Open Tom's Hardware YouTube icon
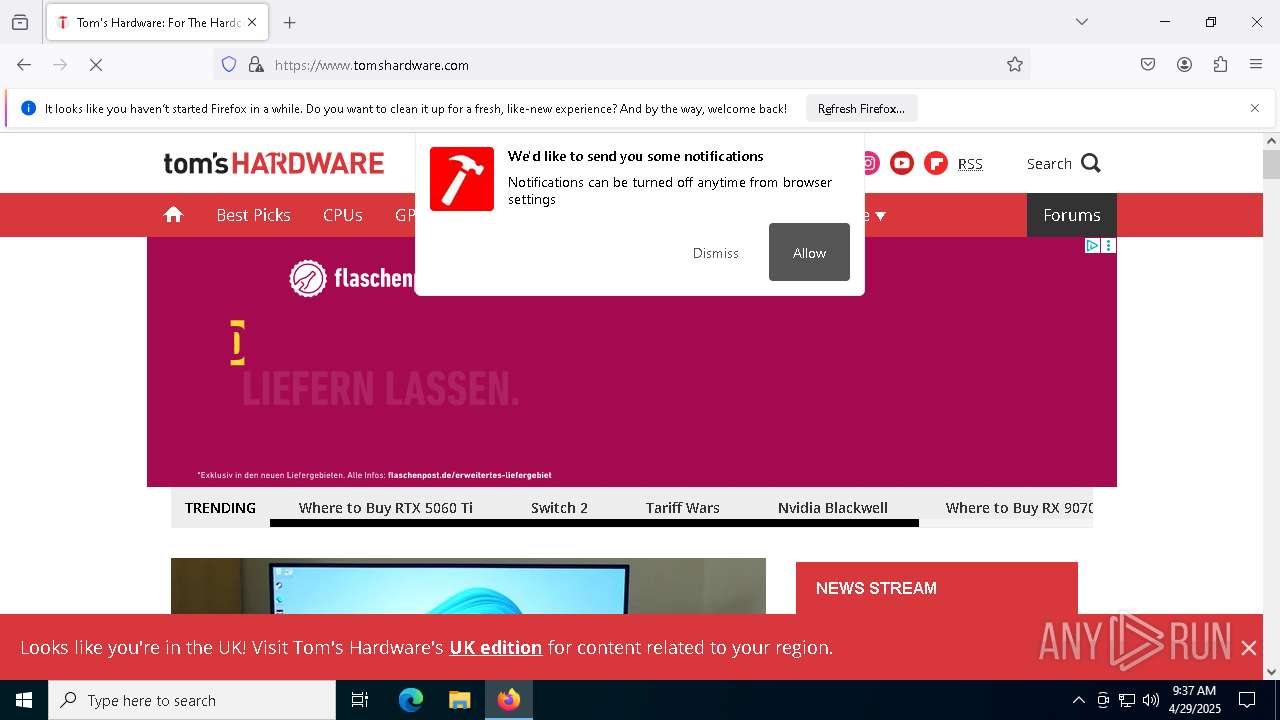Viewport: 1280px width, 720px height. point(902,163)
